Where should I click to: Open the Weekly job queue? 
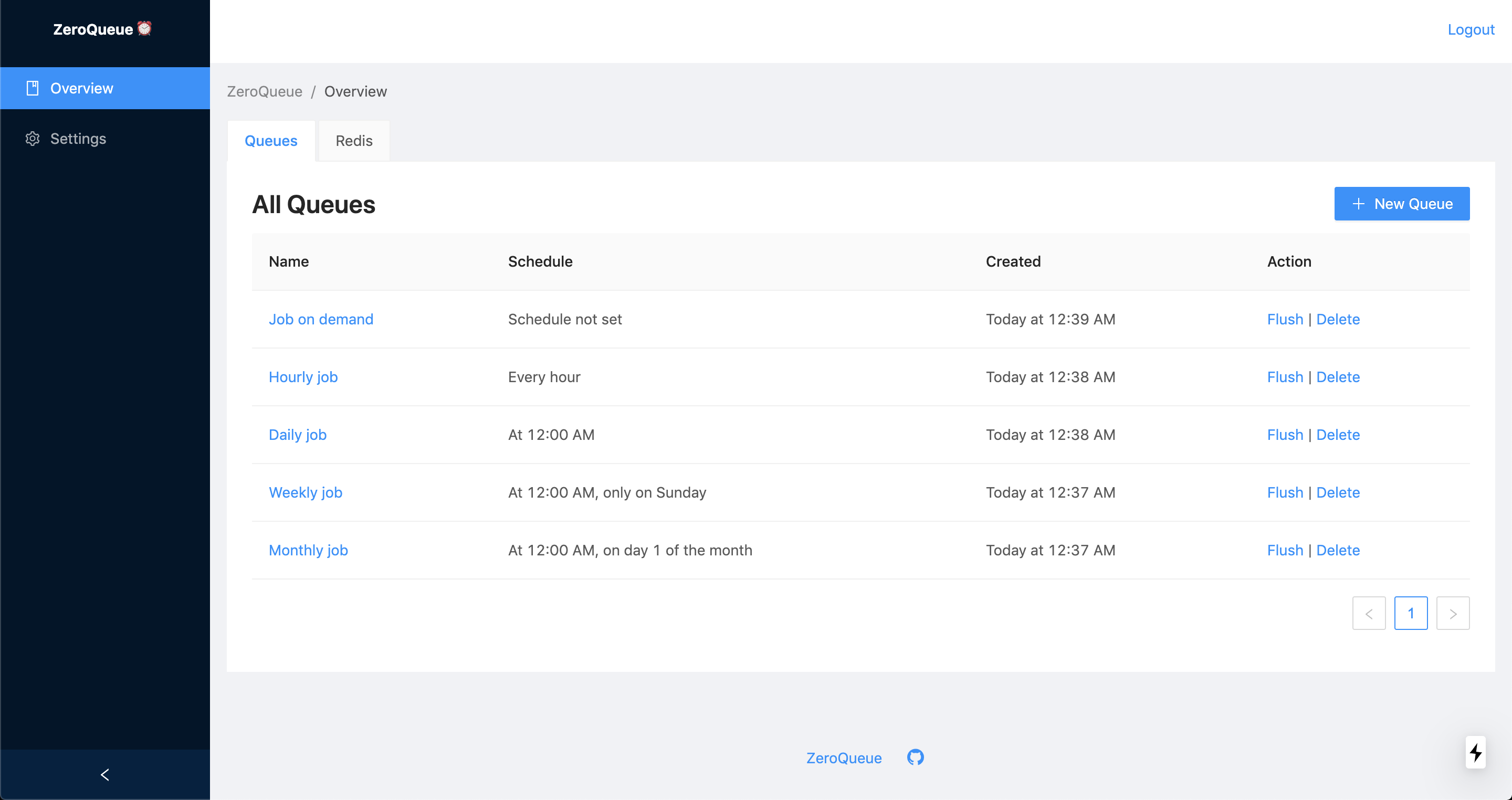pyautogui.click(x=305, y=492)
